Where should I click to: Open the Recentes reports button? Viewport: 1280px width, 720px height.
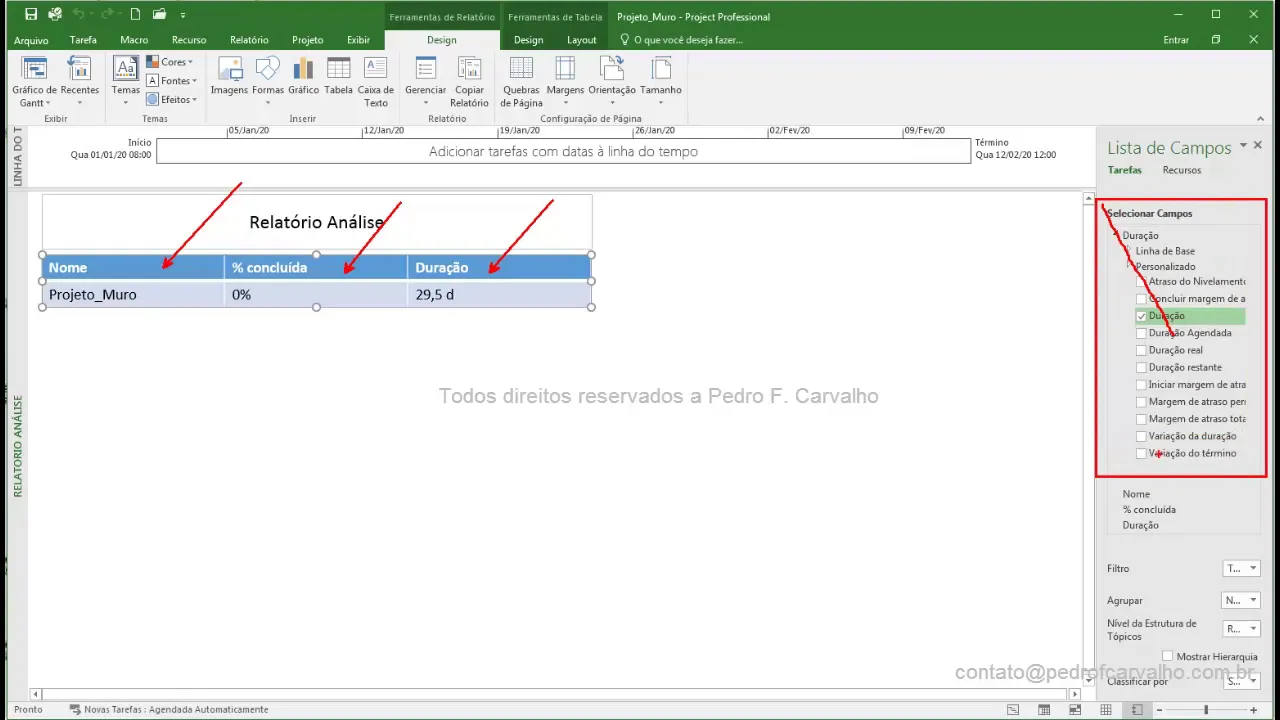tap(79, 82)
